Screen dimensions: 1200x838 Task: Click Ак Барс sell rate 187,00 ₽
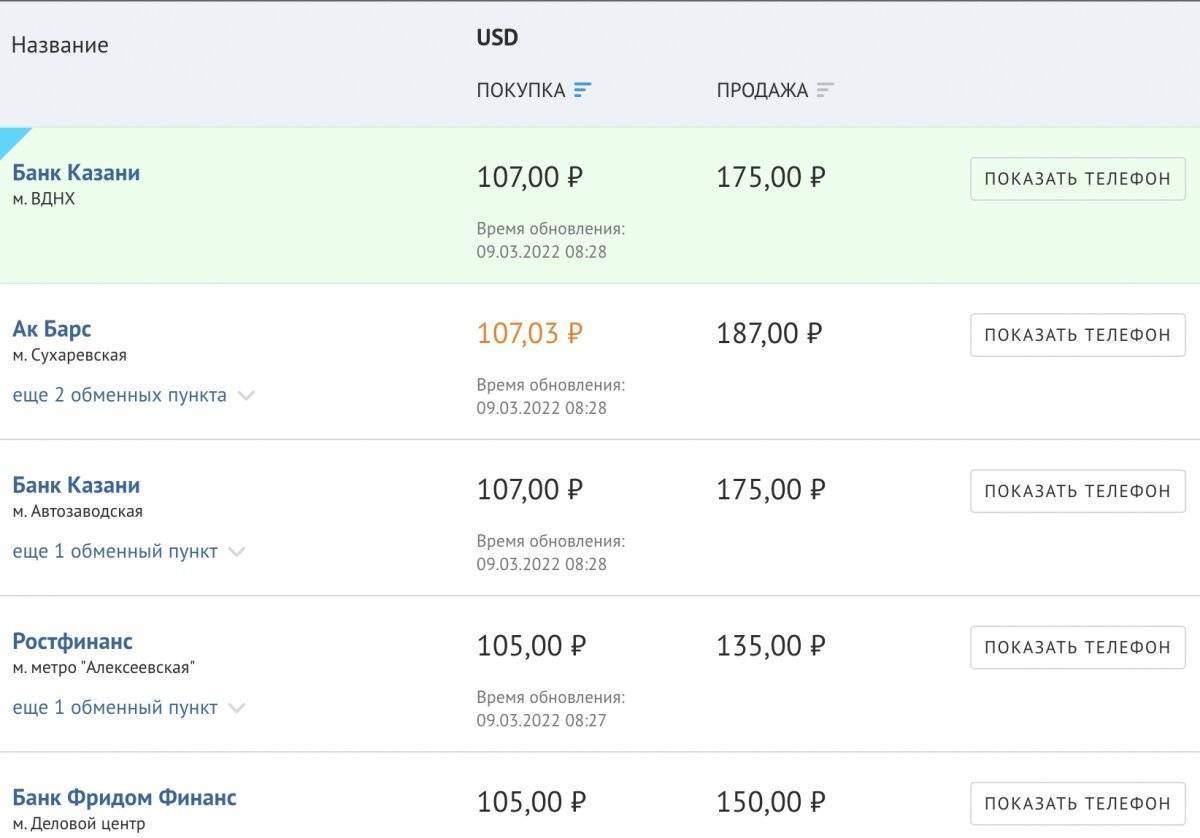tap(769, 333)
